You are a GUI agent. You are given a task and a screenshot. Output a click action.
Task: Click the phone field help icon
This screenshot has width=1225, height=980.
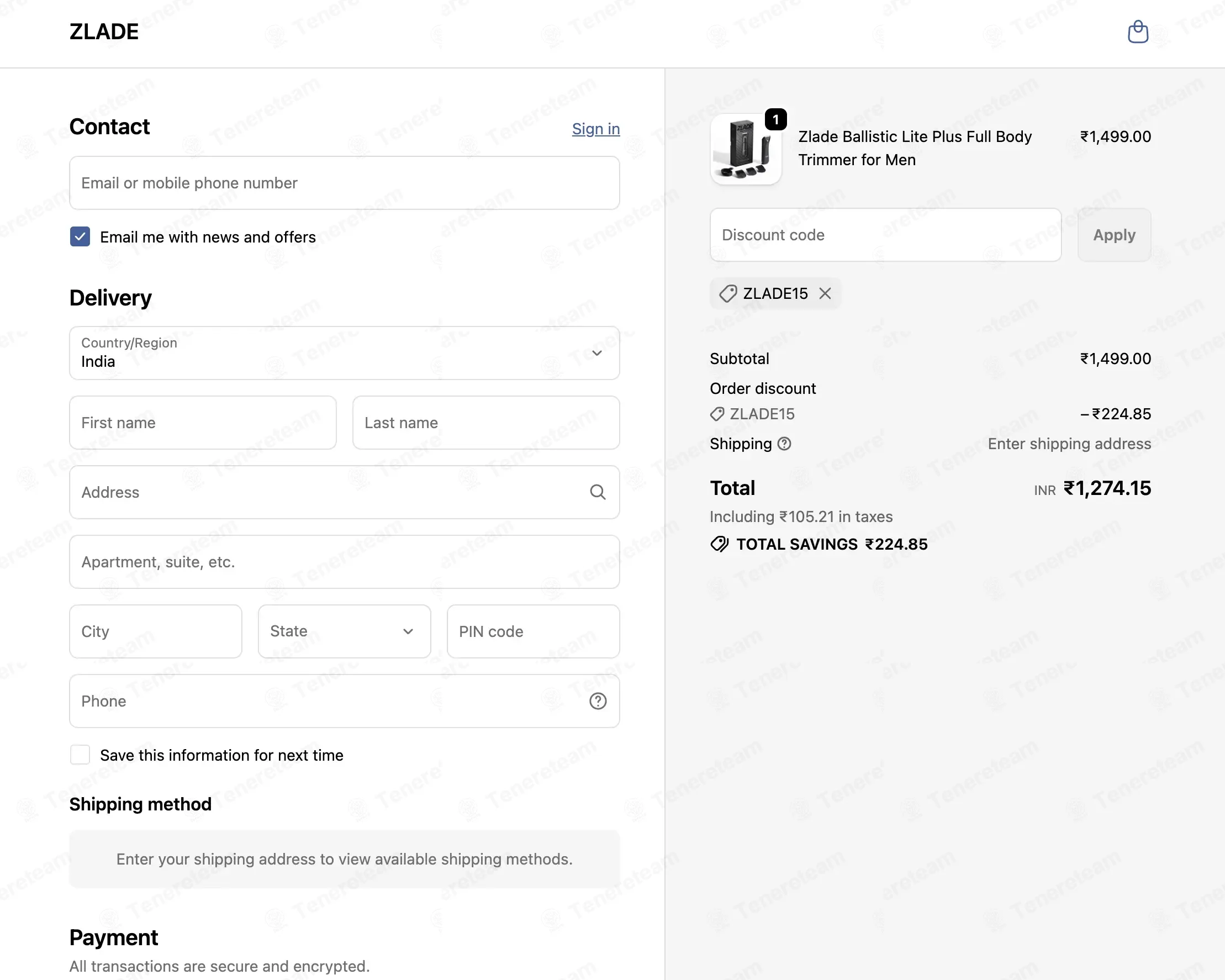point(598,701)
